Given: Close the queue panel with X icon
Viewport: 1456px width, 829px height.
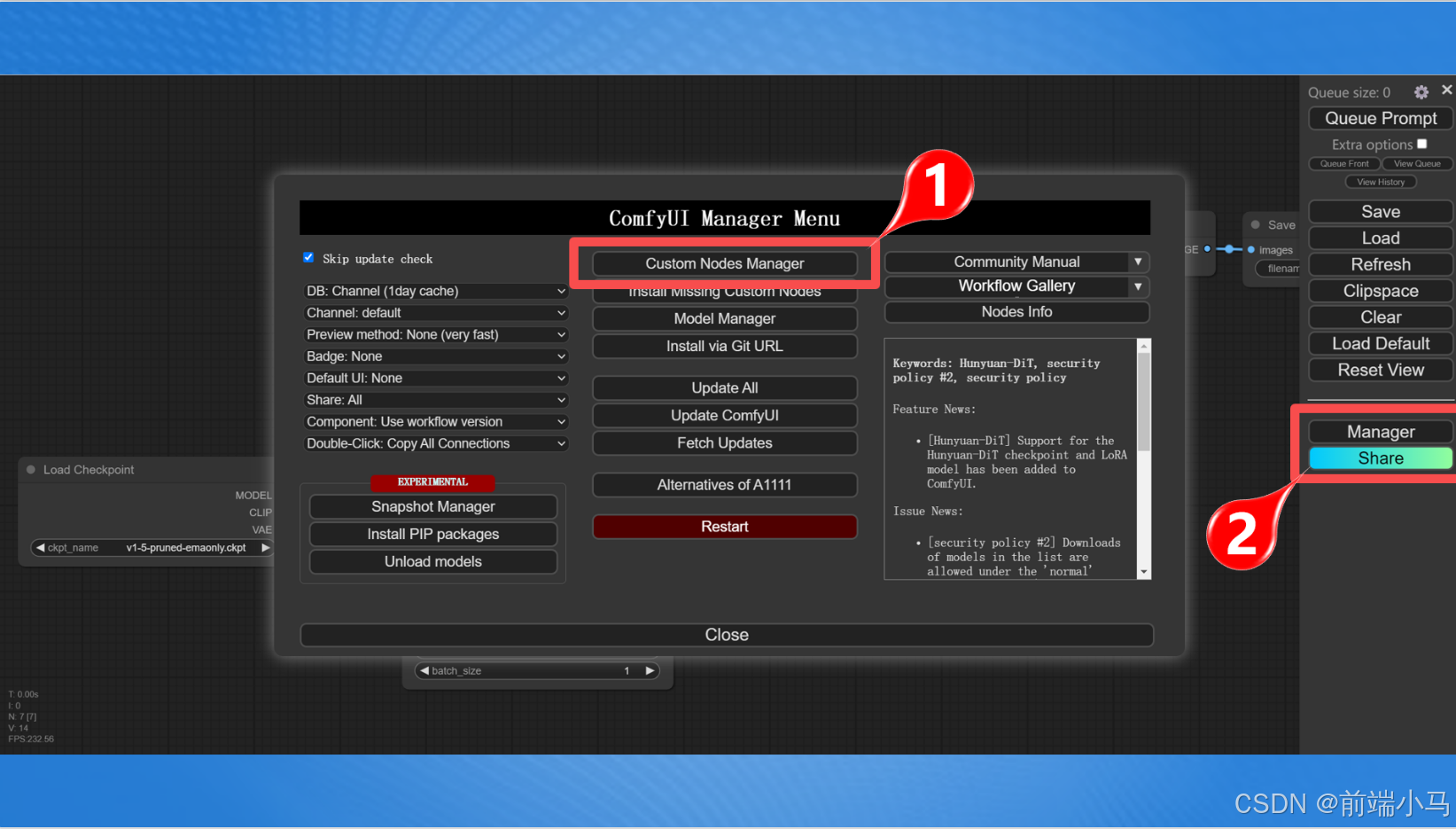Looking at the screenshot, I should [1446, 90].
